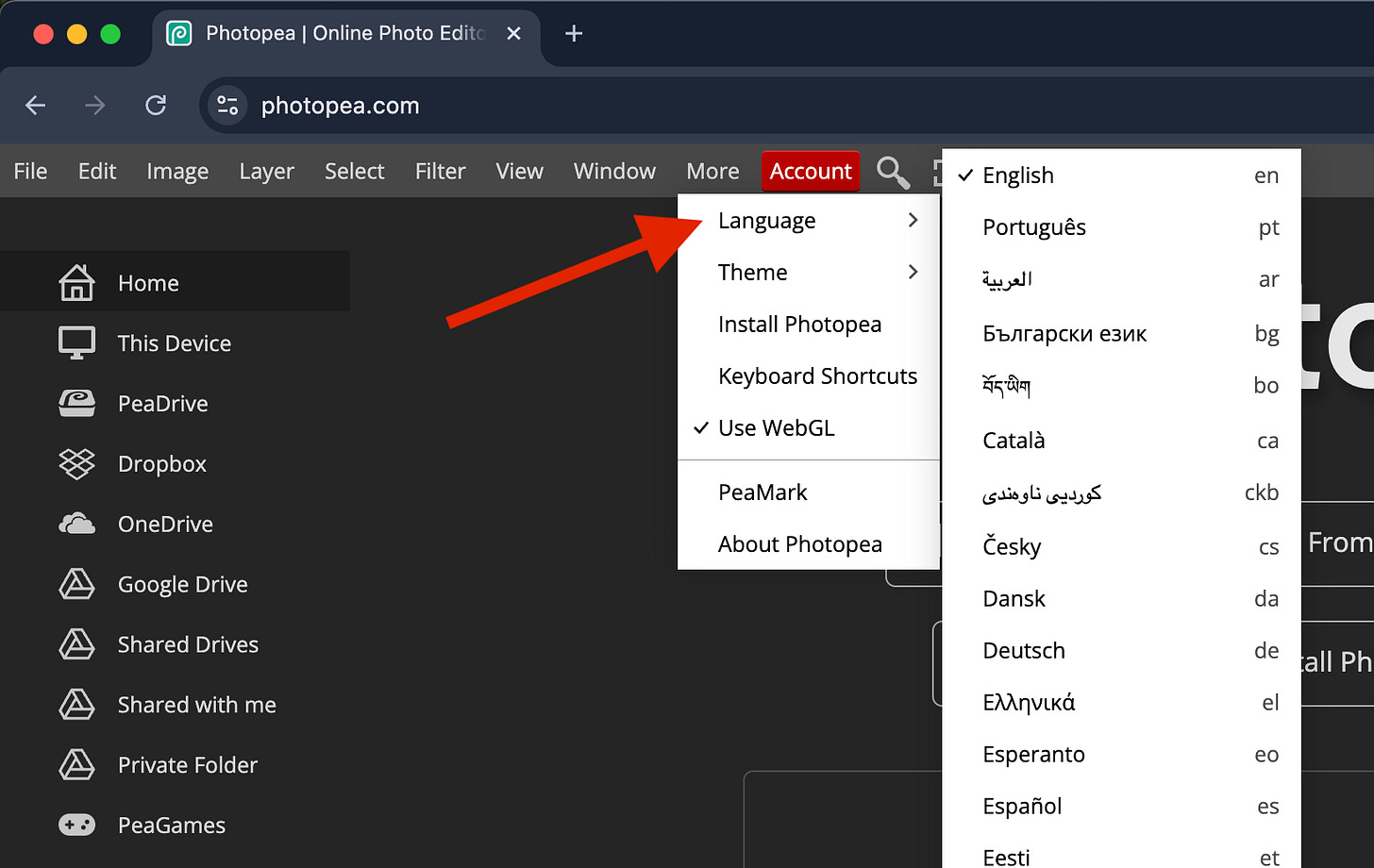This screenshot has height=868, width=1374.
Task: Choose Install Photopea from the menu
Action: [809, 324]
